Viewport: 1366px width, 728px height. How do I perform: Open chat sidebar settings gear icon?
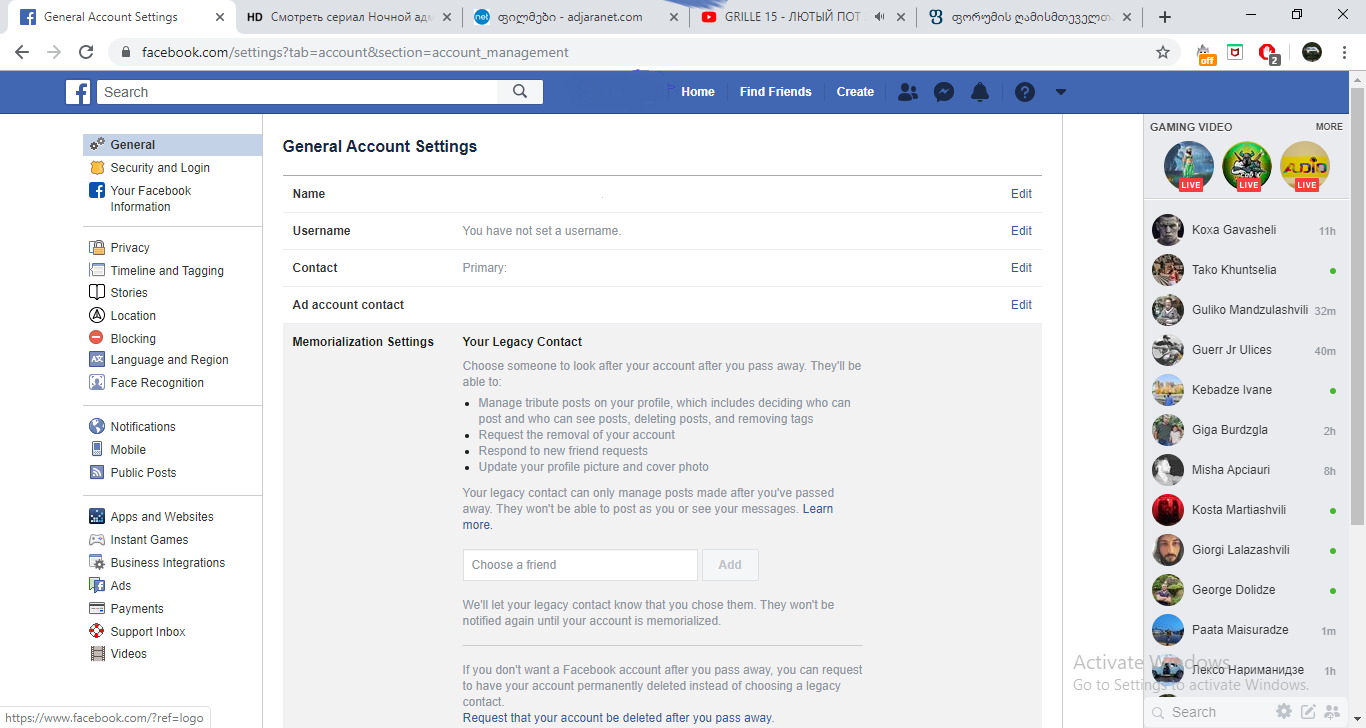coord(1284,712)
